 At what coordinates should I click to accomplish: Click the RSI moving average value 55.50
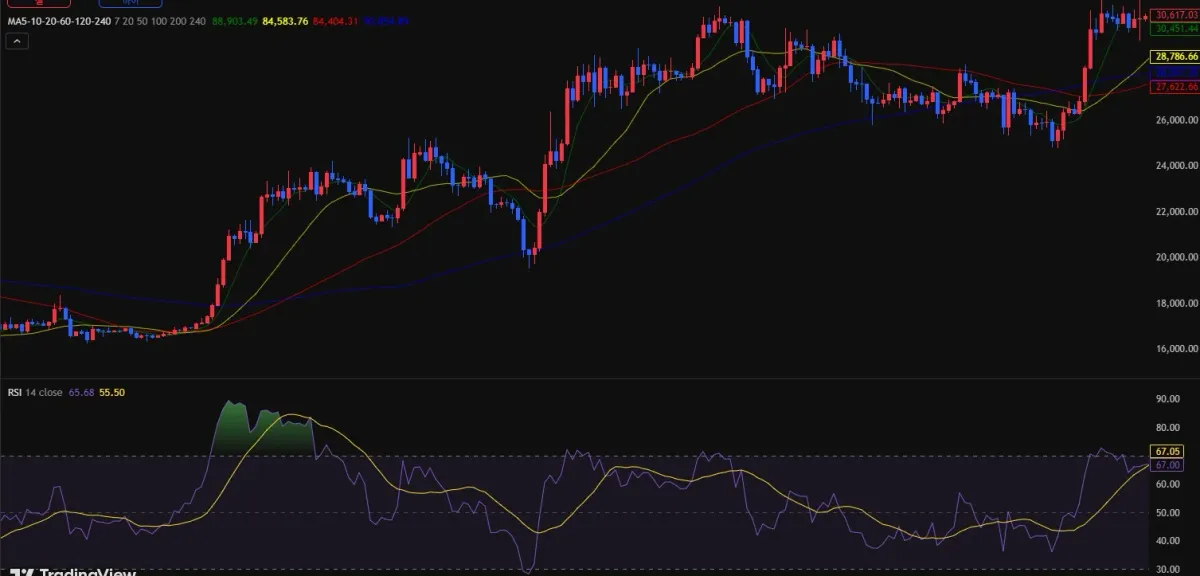point(112,393)
